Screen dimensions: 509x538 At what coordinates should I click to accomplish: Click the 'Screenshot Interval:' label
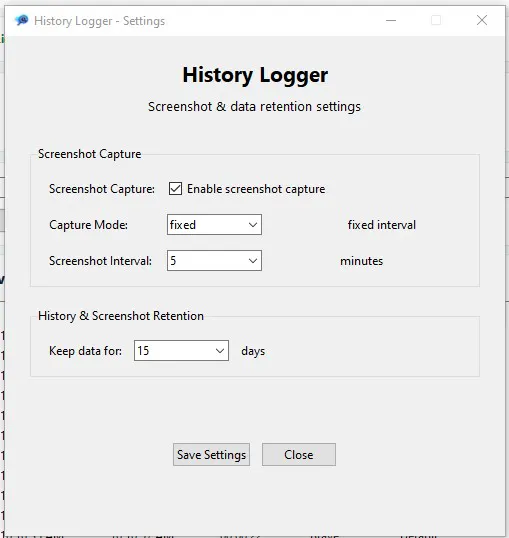click(x=101, y=261)
